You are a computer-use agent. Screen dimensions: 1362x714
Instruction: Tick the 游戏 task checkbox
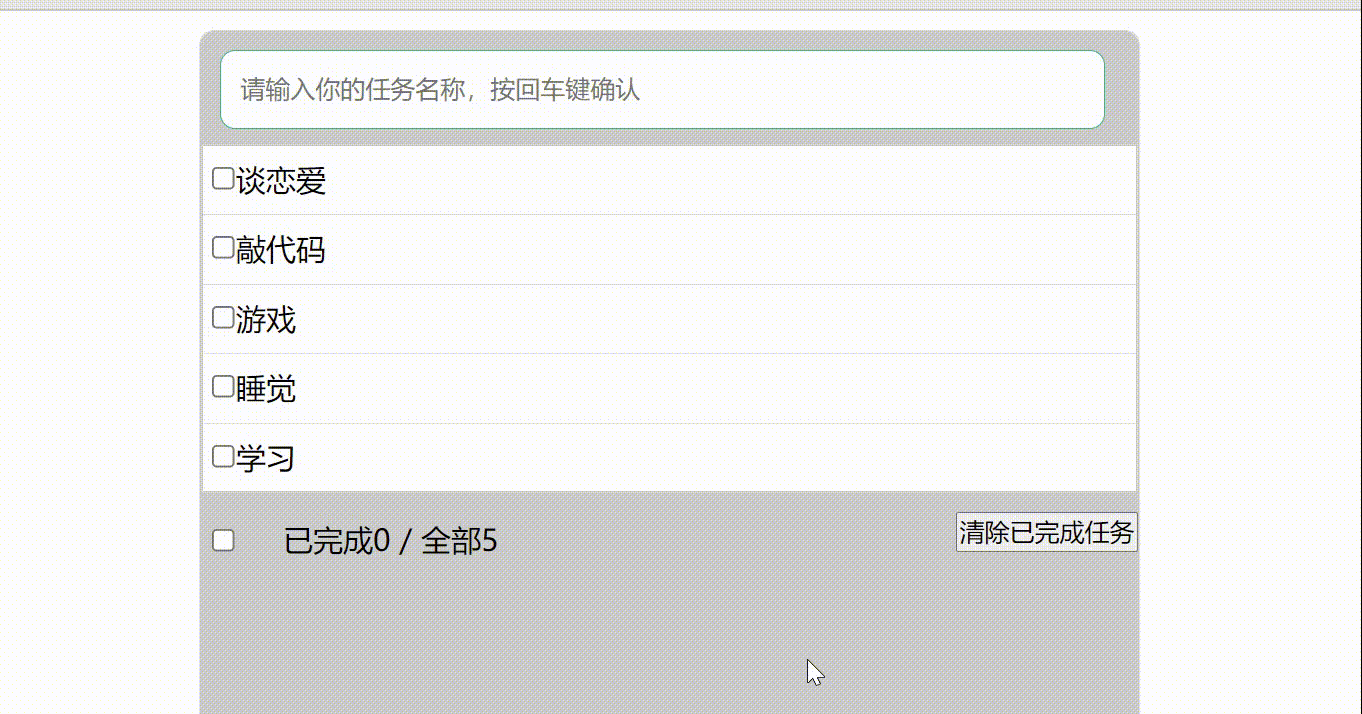(221, 315)
